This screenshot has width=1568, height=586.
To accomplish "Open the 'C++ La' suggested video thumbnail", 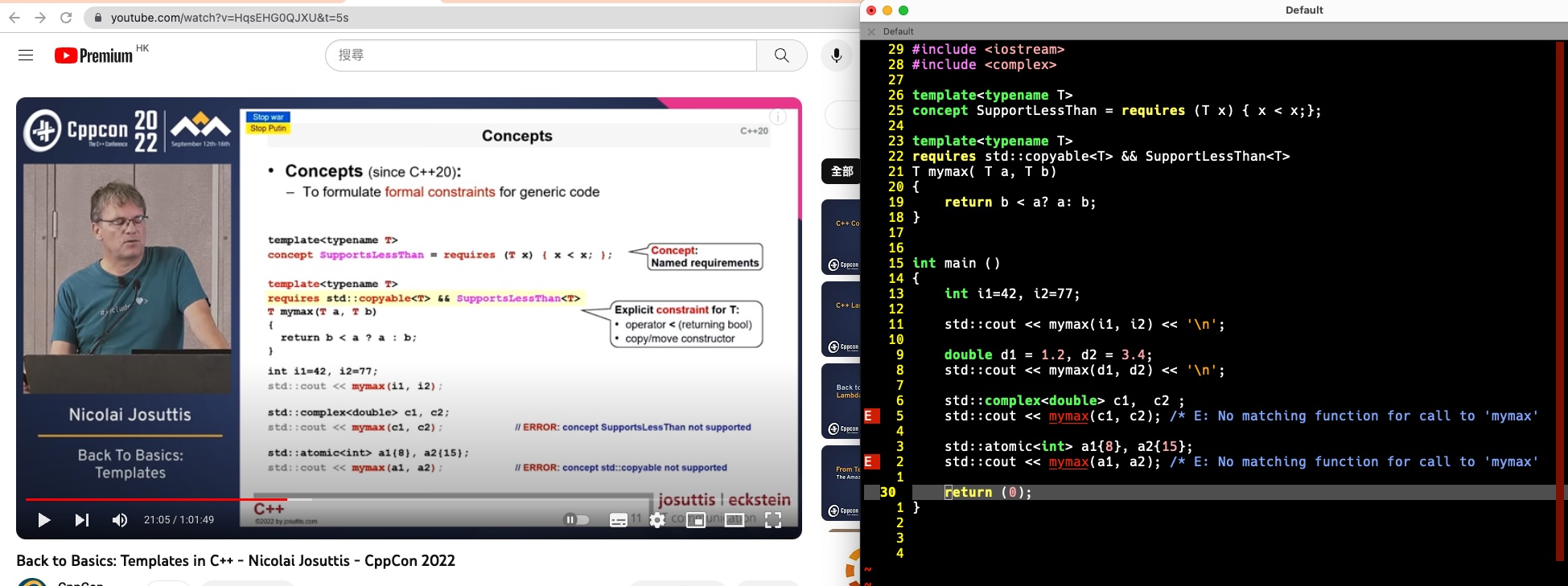I will (841, 319).
